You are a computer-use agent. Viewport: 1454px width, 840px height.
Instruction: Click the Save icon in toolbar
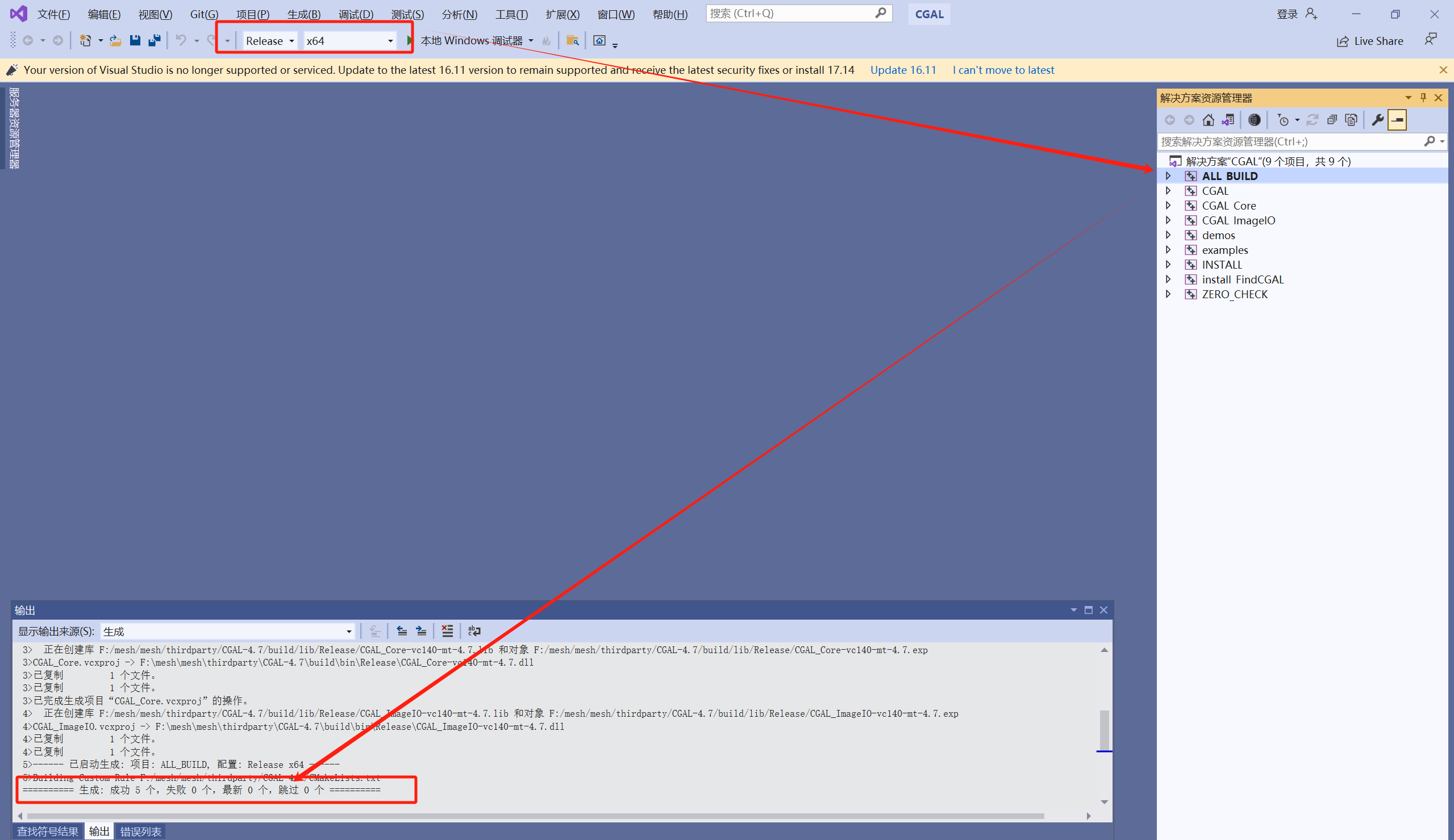(135, 40)
